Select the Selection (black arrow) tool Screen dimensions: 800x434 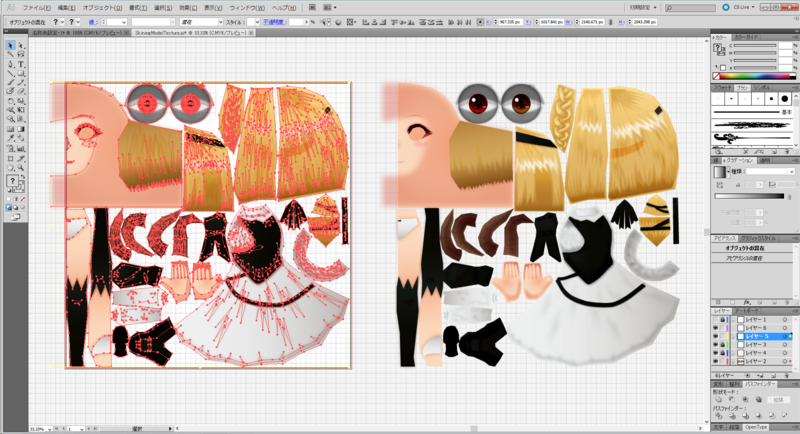(x=10, y=45)
